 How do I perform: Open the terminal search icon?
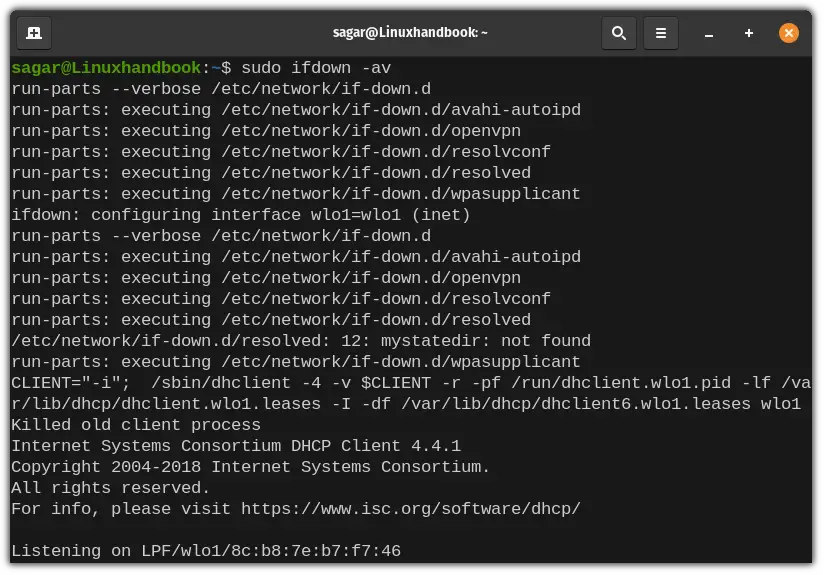619,33
